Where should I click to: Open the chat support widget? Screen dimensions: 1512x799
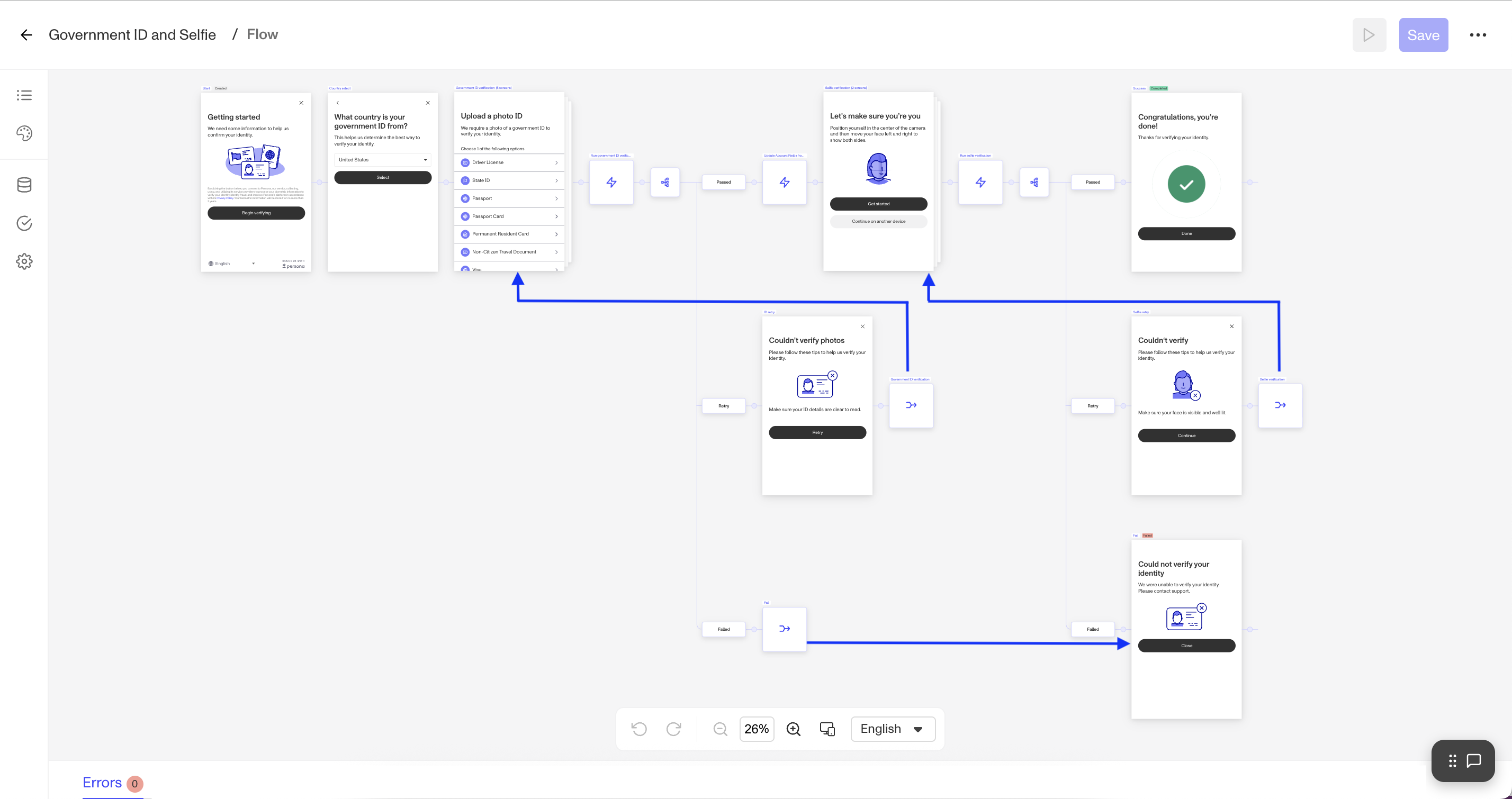tap(1473, 761)
